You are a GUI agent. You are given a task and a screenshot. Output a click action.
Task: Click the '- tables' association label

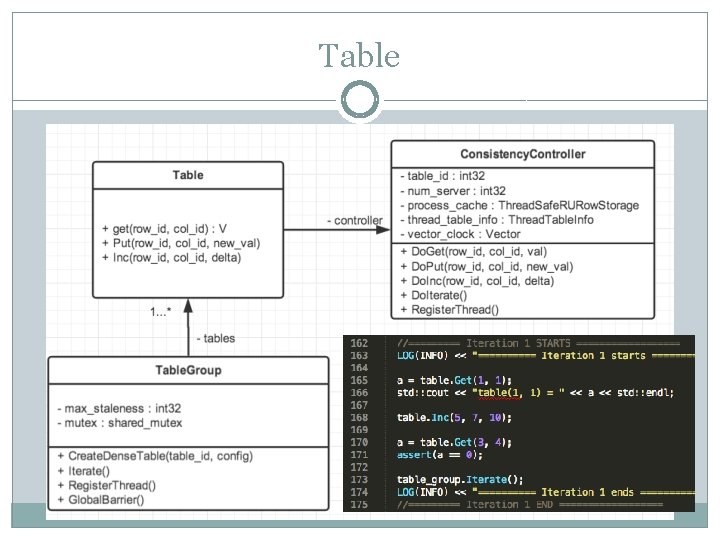tap(216, 338)
